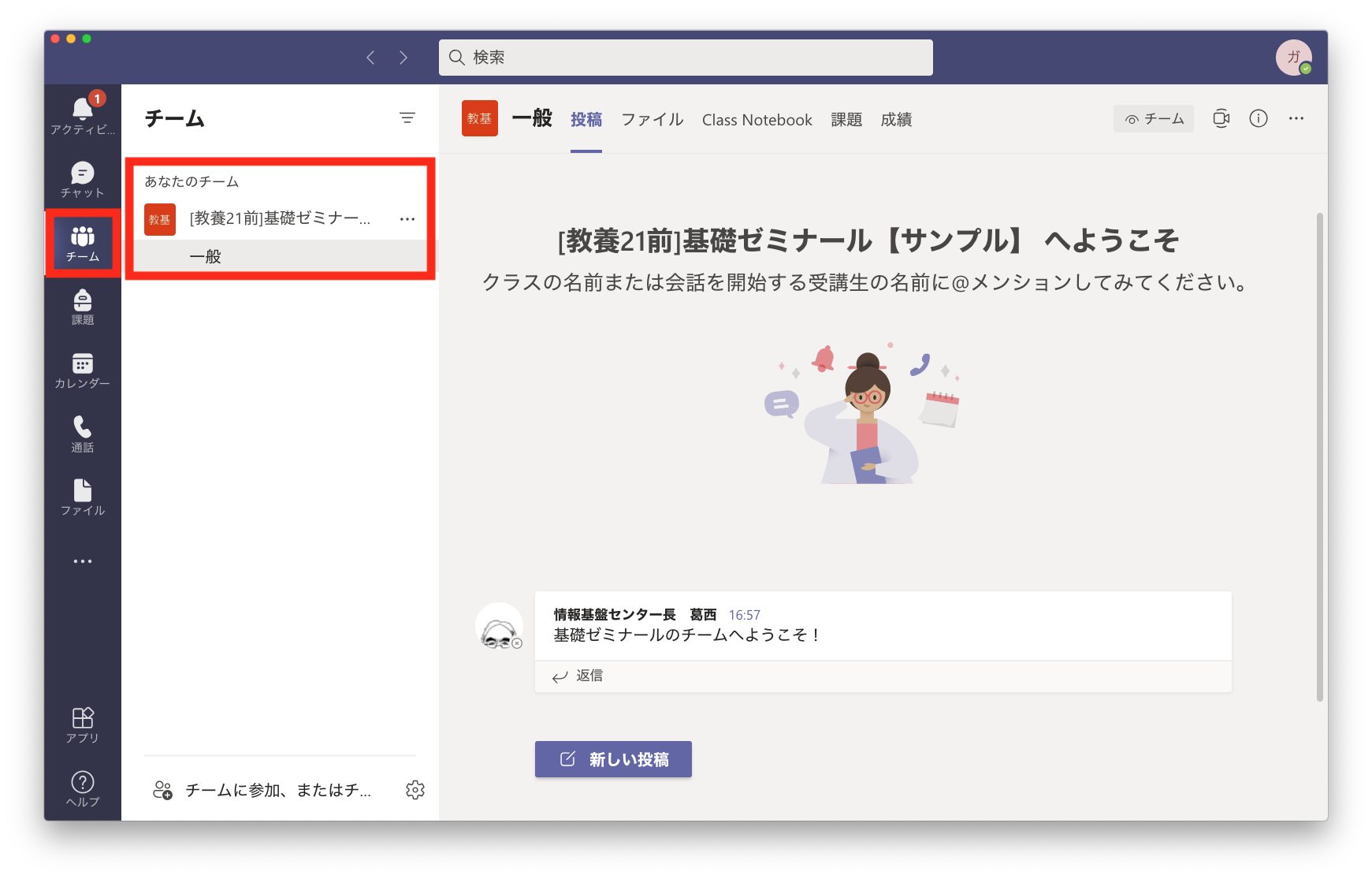1372x879 pixels.
Task: Open Assignments (課題) in sidebar
Action: 83,307
